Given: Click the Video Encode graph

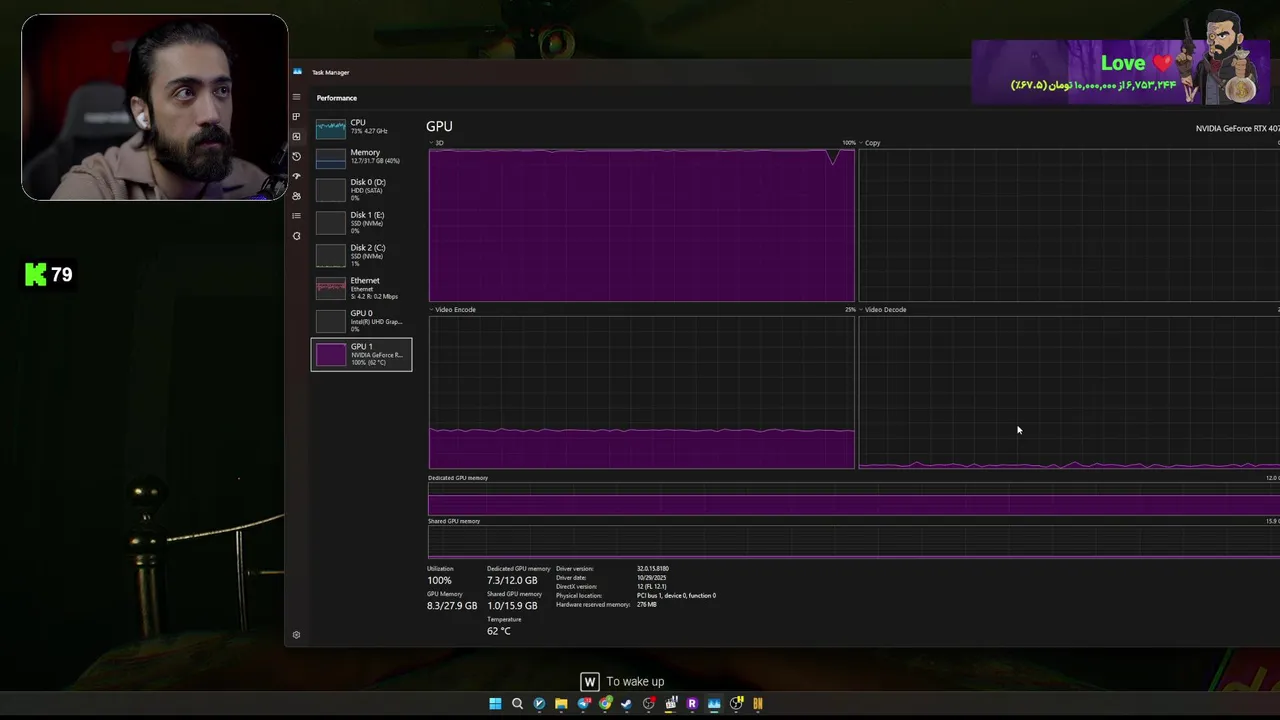Looking at the screenshot, I should (642, 392).
